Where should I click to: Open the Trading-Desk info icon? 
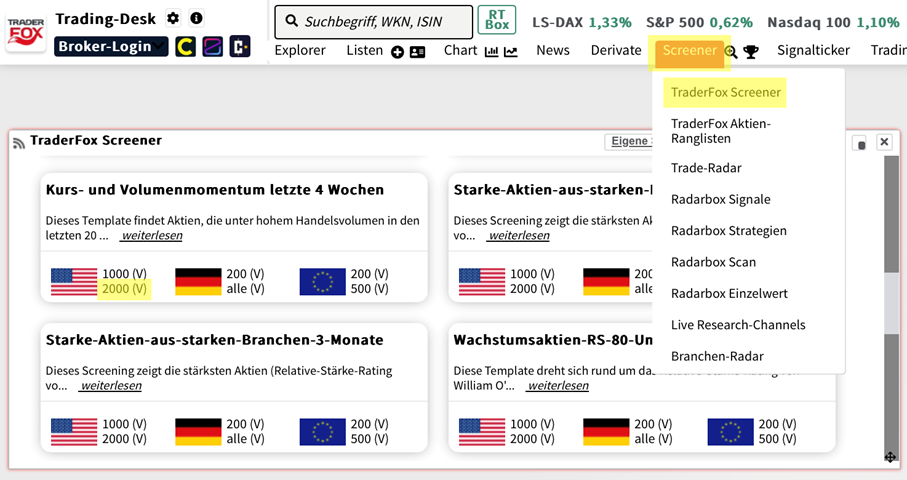tap(197, 19)
